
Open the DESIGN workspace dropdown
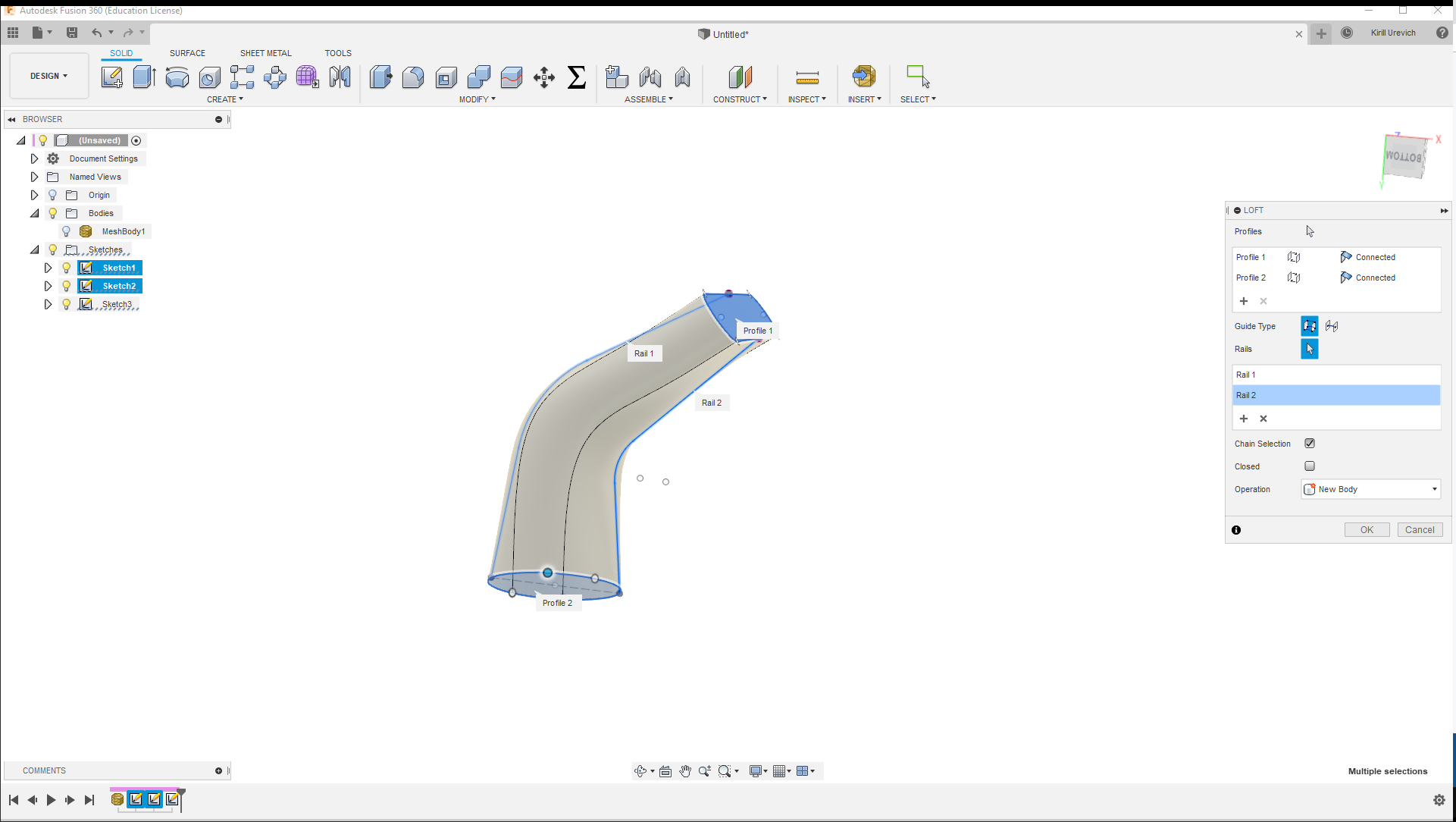(49, 76)
